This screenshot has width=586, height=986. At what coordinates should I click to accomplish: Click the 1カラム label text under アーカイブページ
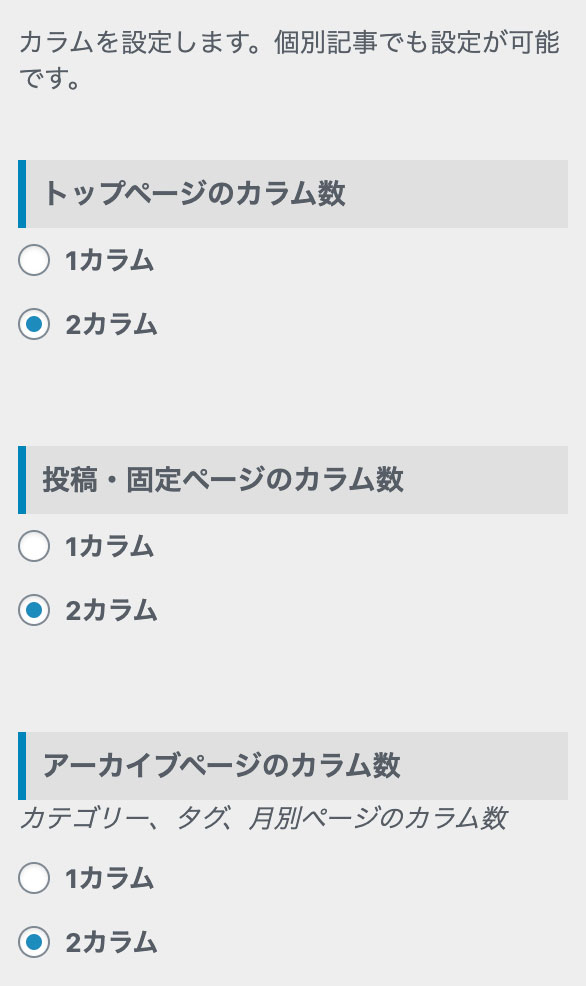click(110, 878)
